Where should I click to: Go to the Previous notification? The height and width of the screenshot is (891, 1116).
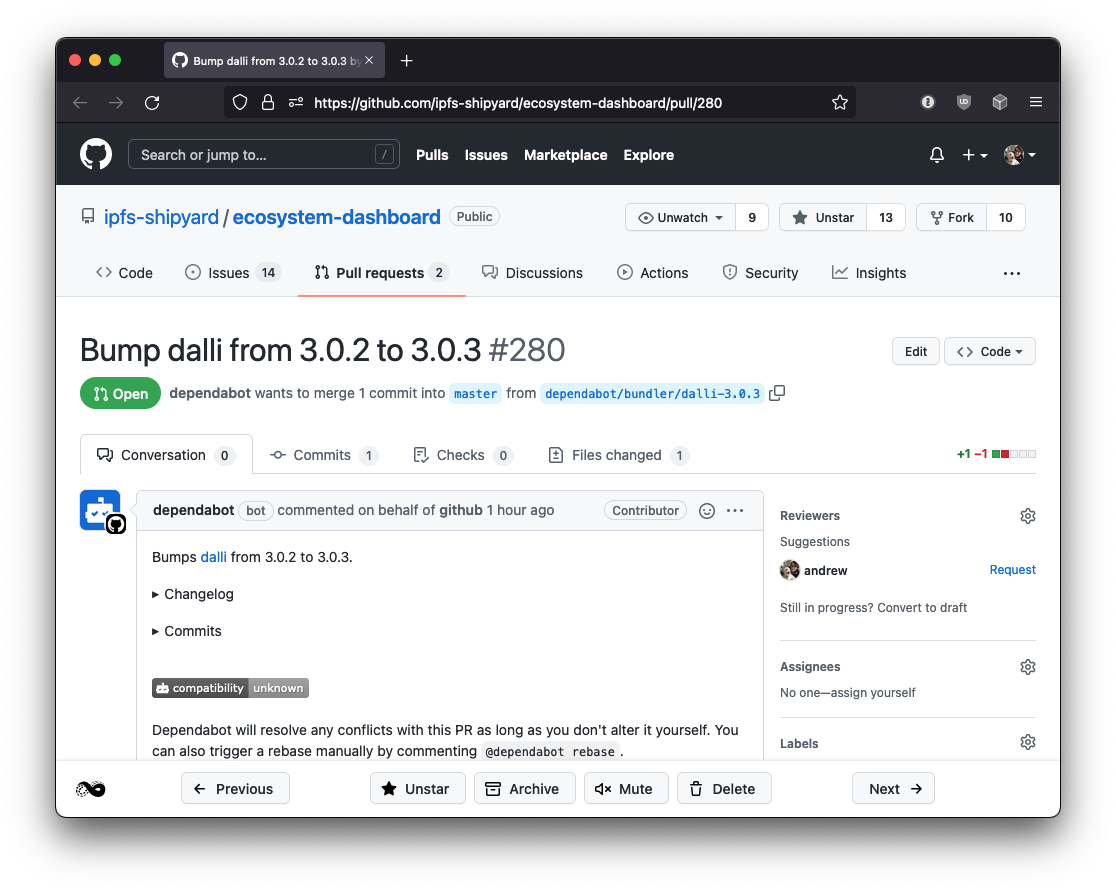[235, 789]
